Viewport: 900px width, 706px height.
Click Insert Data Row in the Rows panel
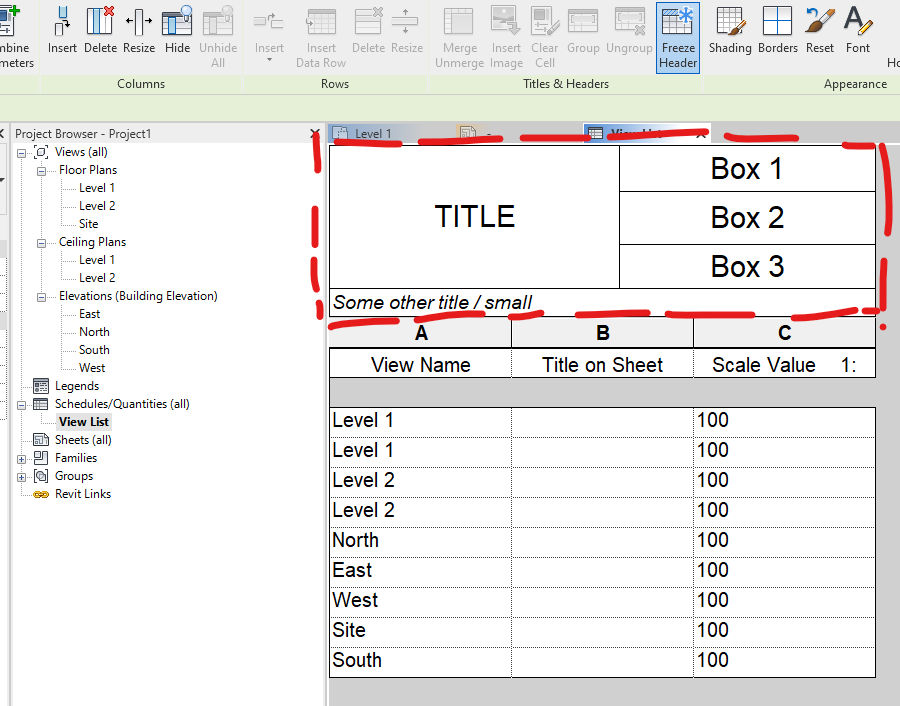(x=321, y=35)
